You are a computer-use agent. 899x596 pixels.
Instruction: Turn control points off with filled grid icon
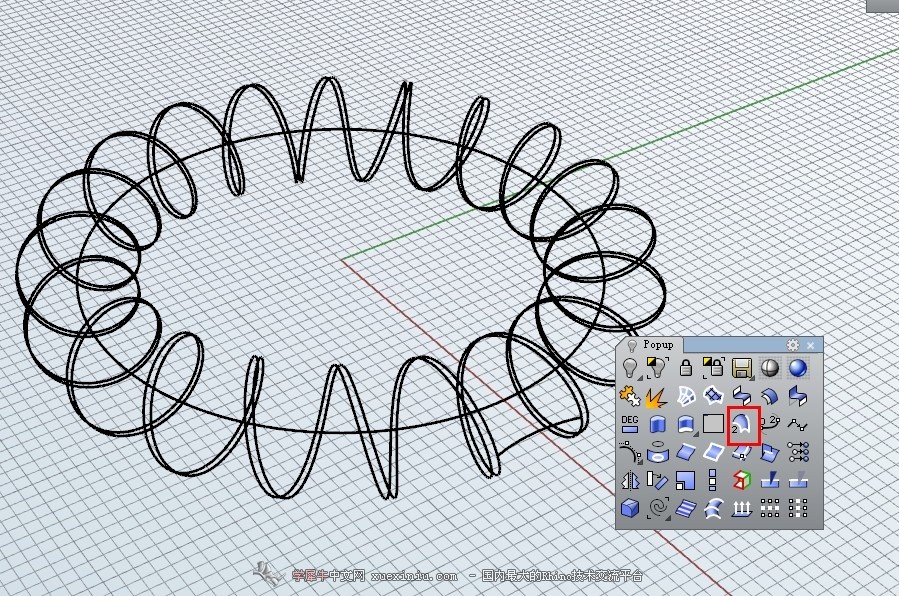(798, 508)
